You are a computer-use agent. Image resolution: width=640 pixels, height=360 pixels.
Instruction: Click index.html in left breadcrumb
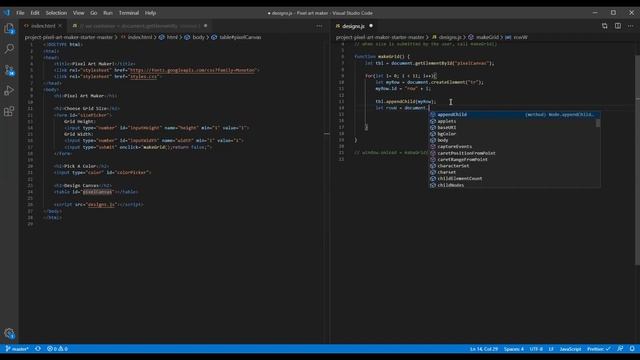click(x=140, y=37)
